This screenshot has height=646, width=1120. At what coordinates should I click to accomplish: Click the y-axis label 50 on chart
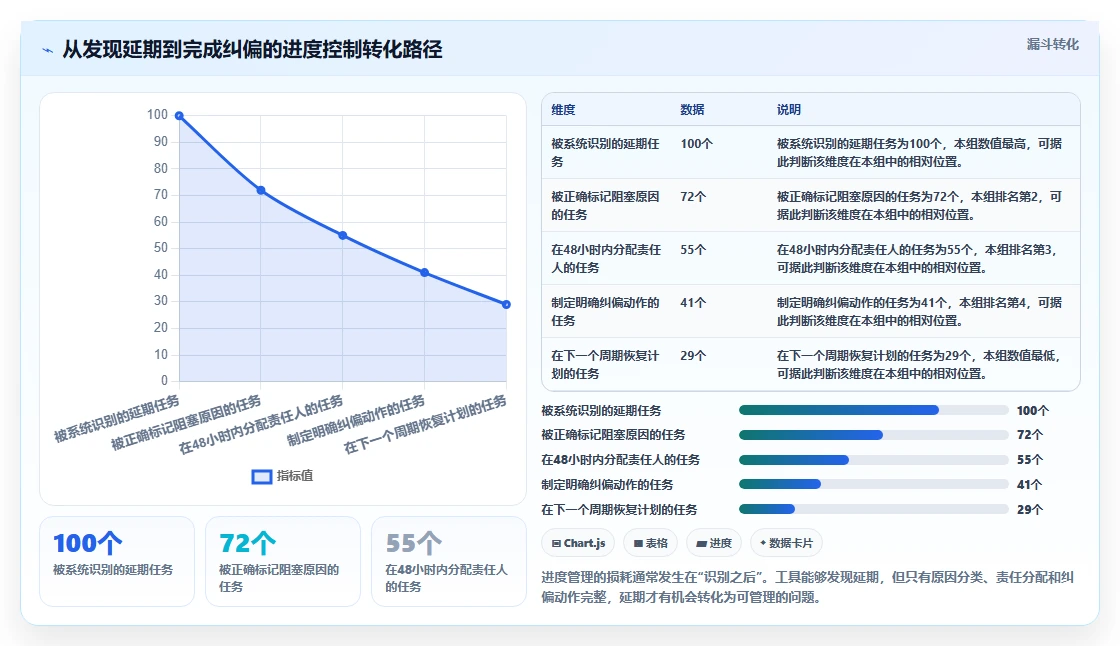161,248
